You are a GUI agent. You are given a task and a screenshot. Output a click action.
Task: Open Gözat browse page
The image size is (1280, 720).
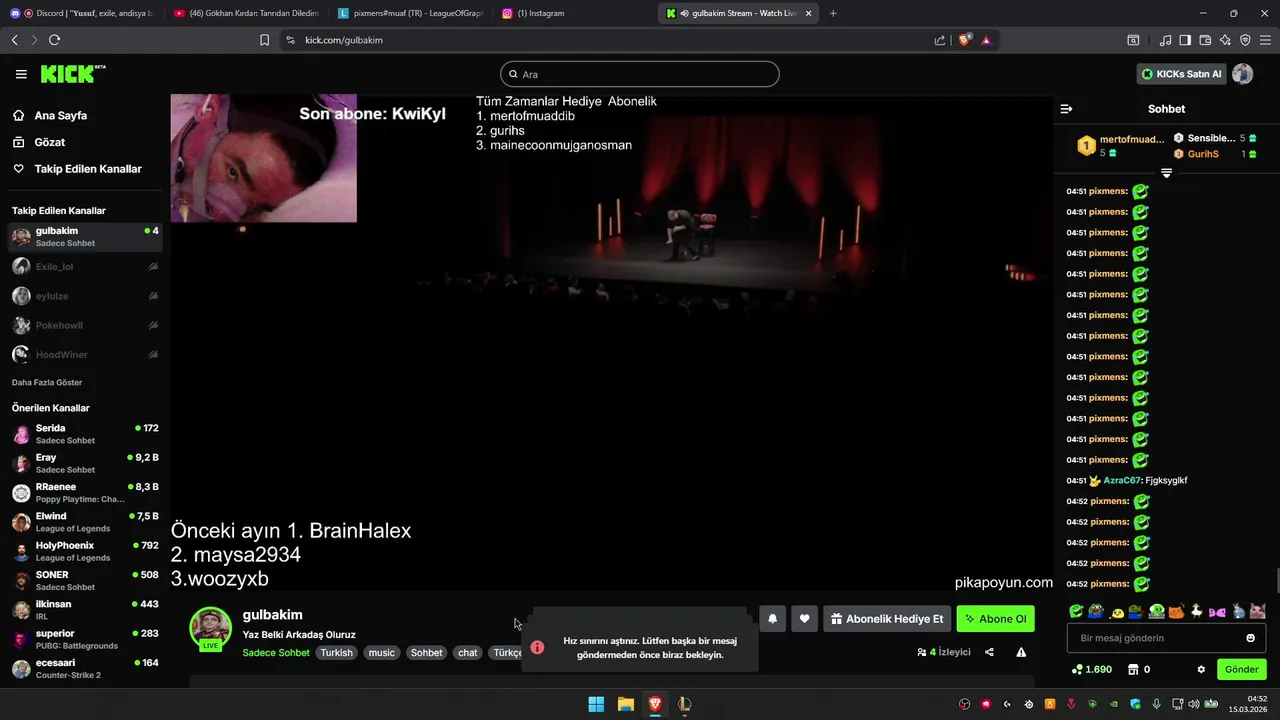pyautogui.click(x=50, y=142)
